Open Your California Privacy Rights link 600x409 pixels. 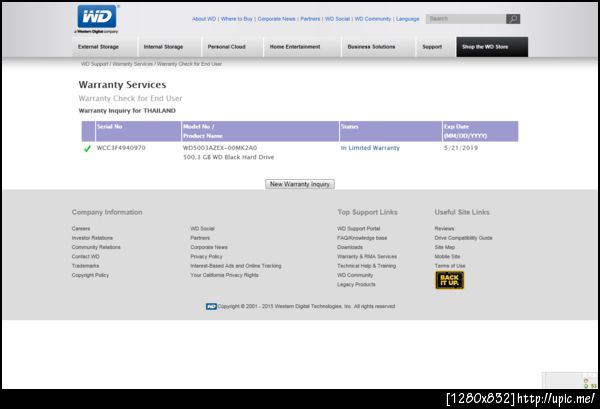point(225,275)
